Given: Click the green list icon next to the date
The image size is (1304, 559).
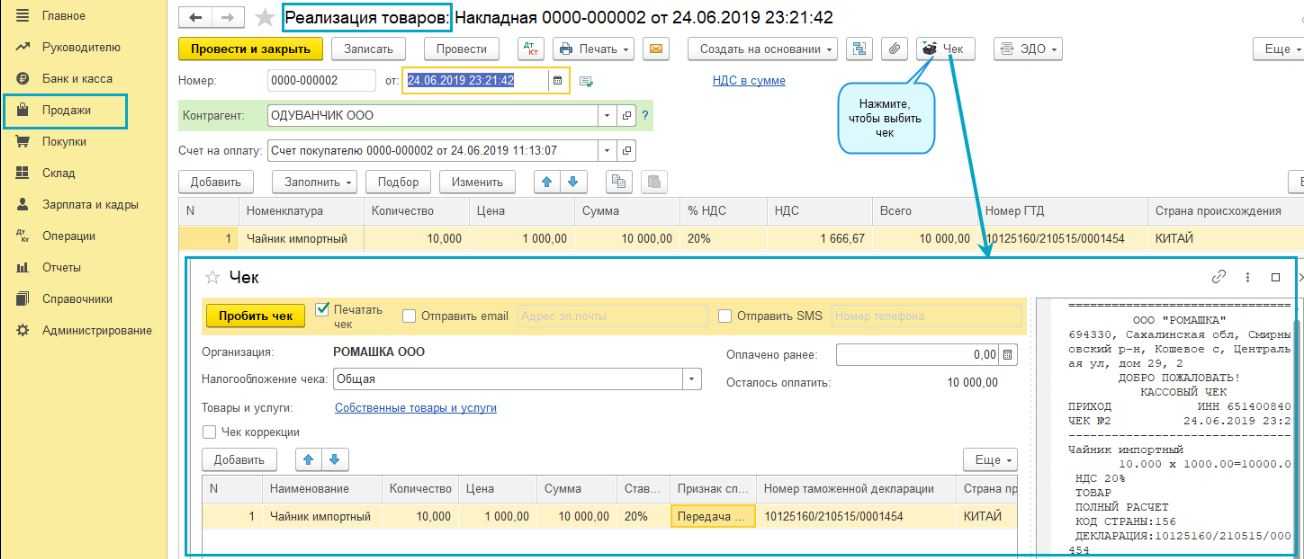Looking at the screenshot, I should (585, 81).
